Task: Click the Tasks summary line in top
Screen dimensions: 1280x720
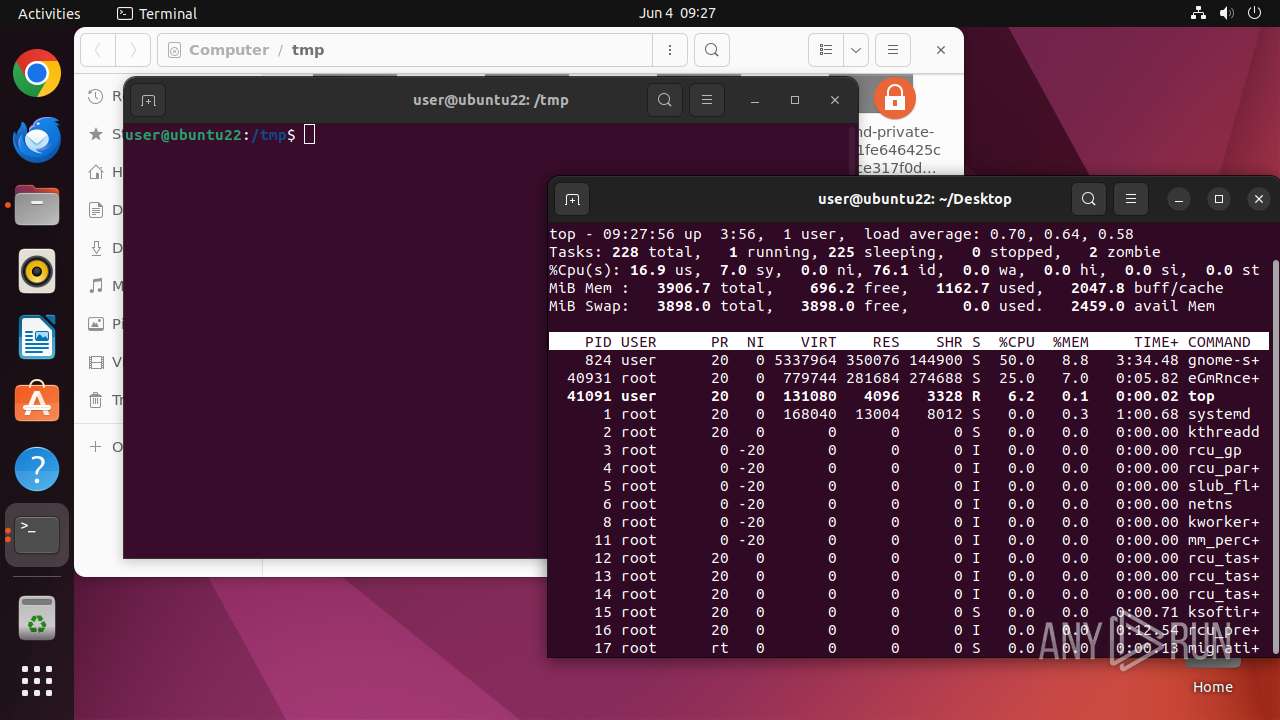Action: point(855,252)
